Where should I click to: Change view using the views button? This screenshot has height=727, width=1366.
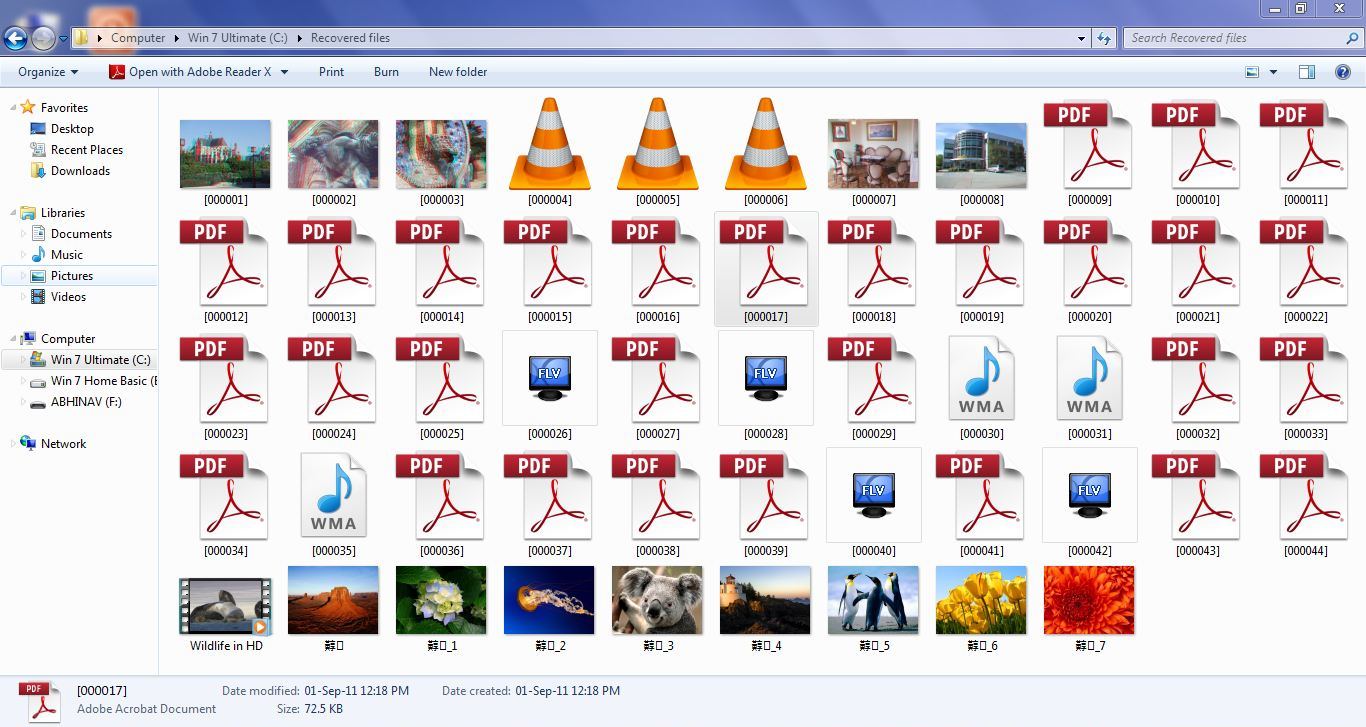pyautogui.click(x=1252, y=72)
